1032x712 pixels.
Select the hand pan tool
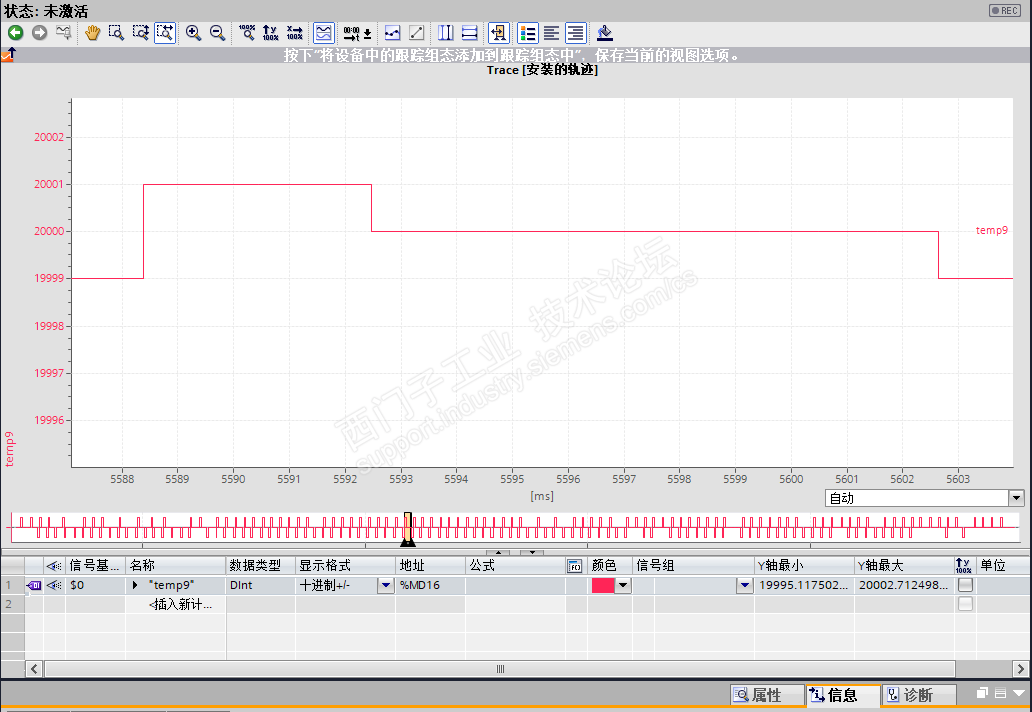click(92, 32)
